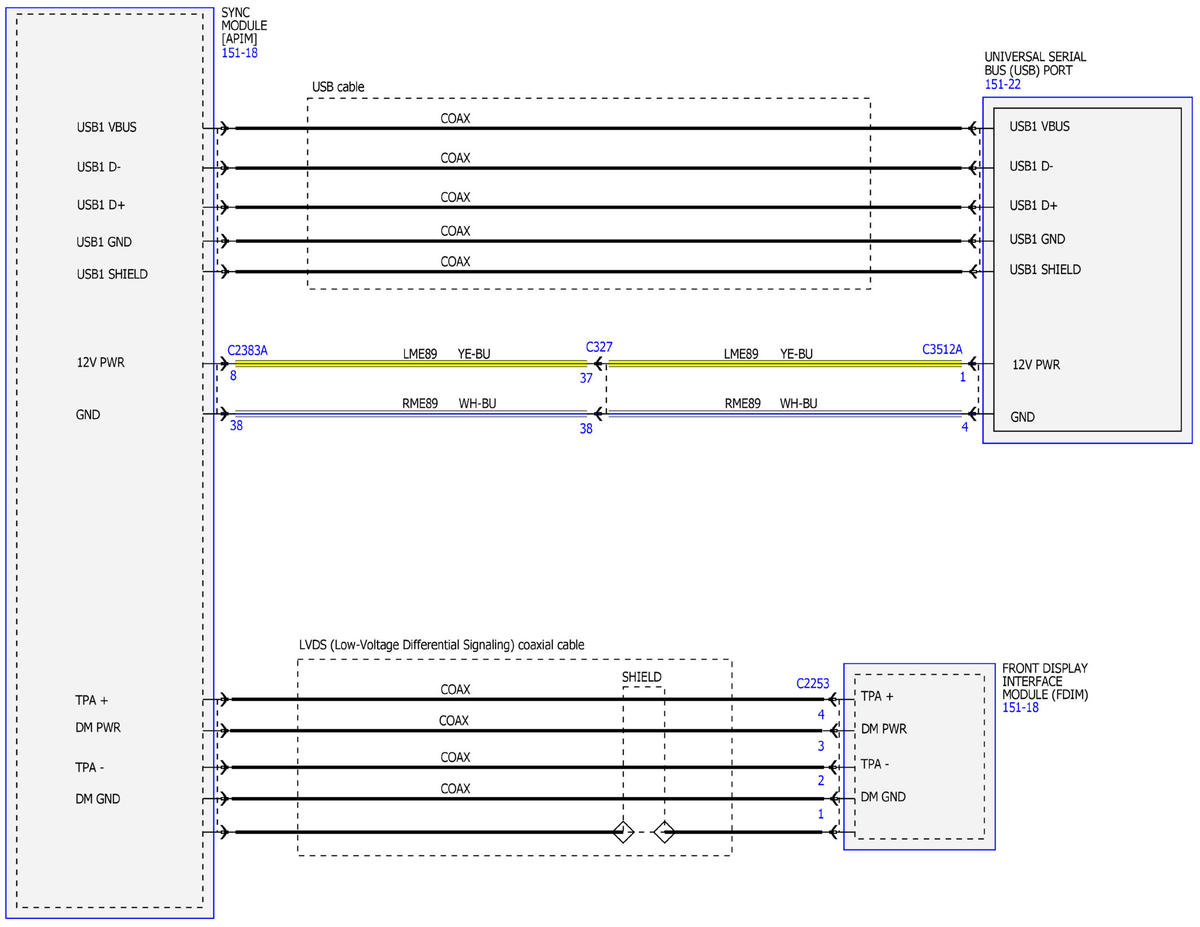1200x927 pixels.
Task: Open the 151-18 link under SYNC MODULE [APIM]
Action: (x=239, y=53)
